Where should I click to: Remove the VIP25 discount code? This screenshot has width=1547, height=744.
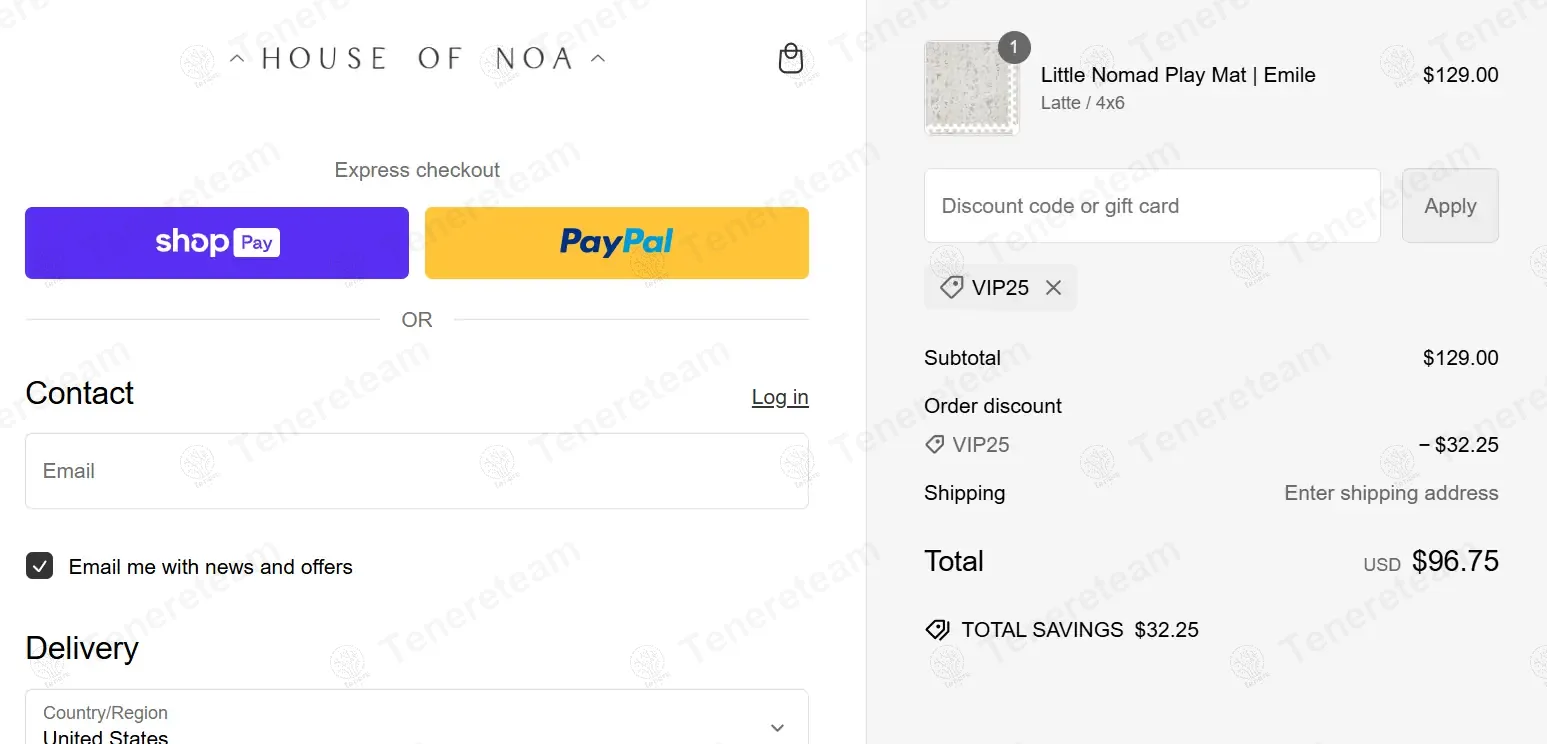(x=1053, y=288)
